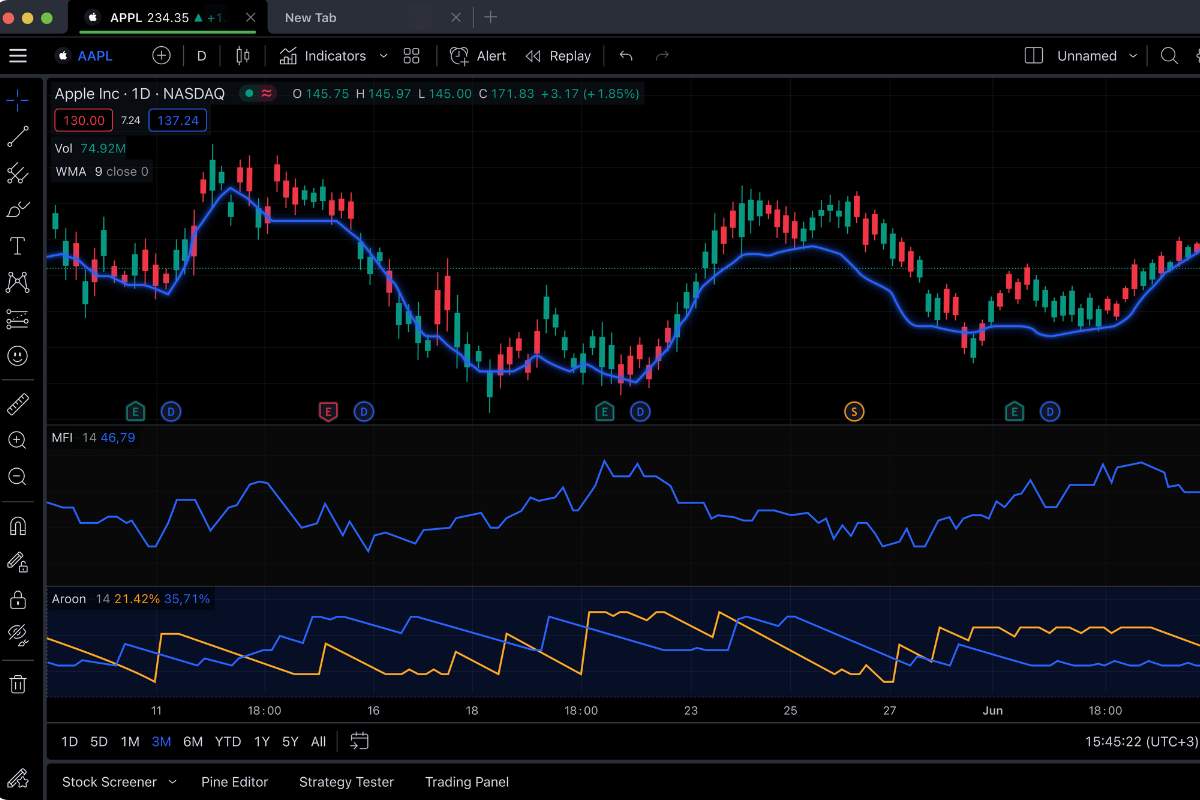Open the emoji icons tool

pos(17,355)
